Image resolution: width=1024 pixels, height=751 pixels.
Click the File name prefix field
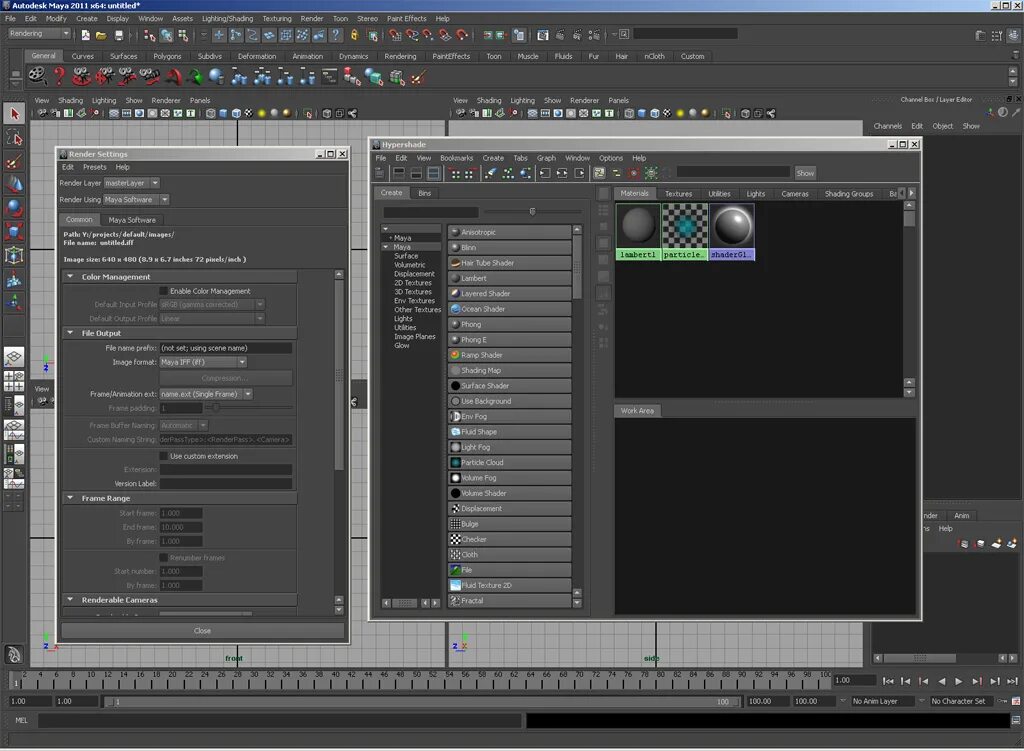pos(226,348)
